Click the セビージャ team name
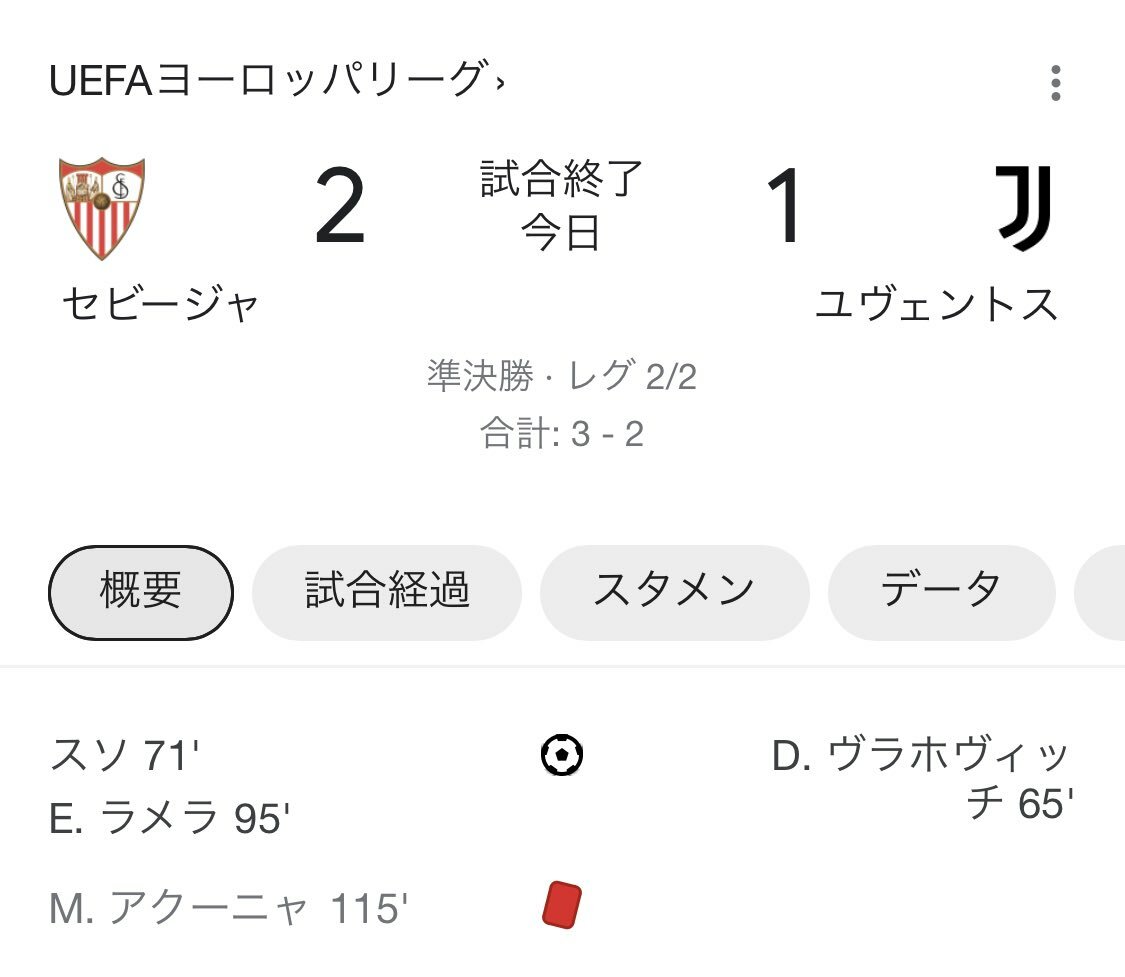 tap(160, 304)
